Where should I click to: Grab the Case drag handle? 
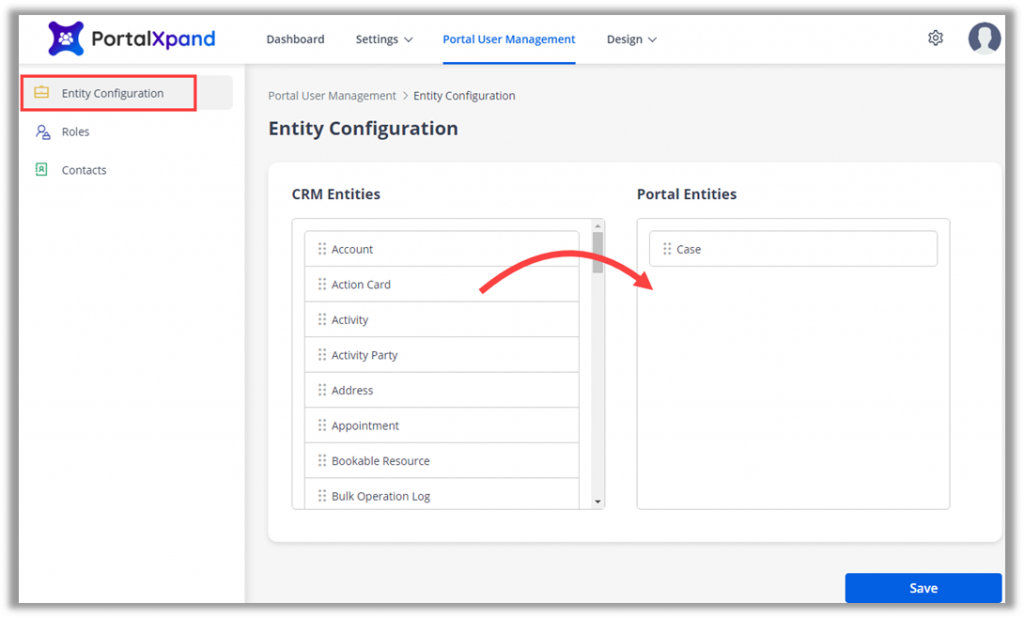point(667,249)
